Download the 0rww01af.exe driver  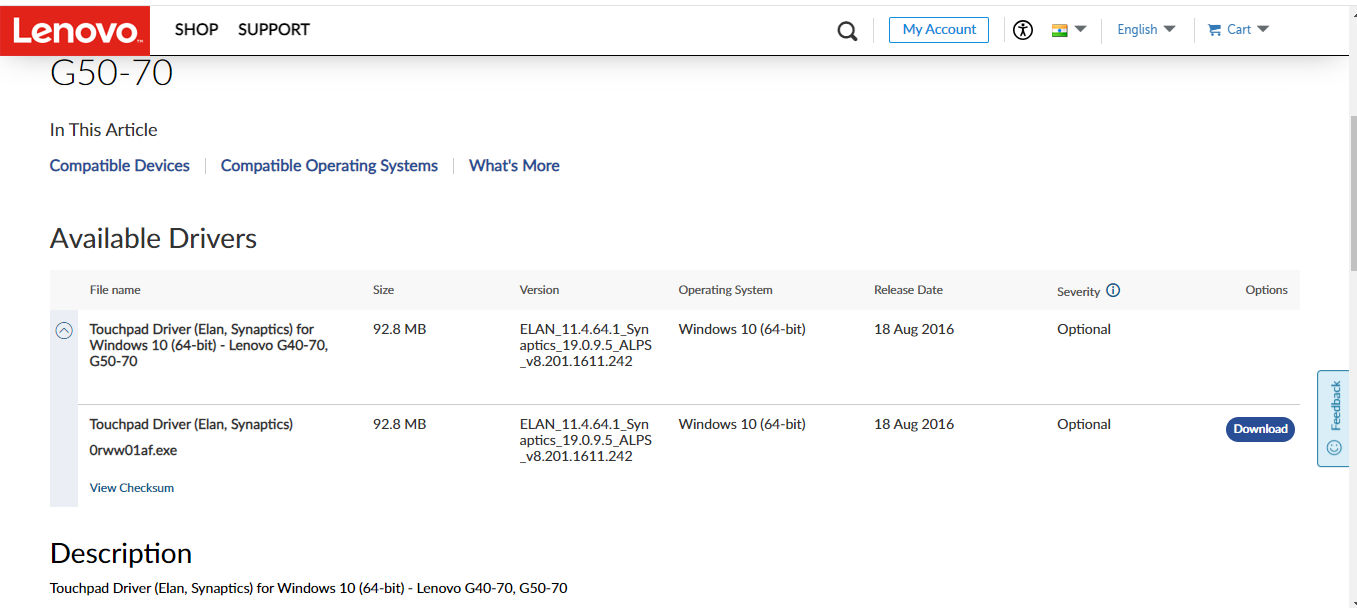(x=1260, y=429)
